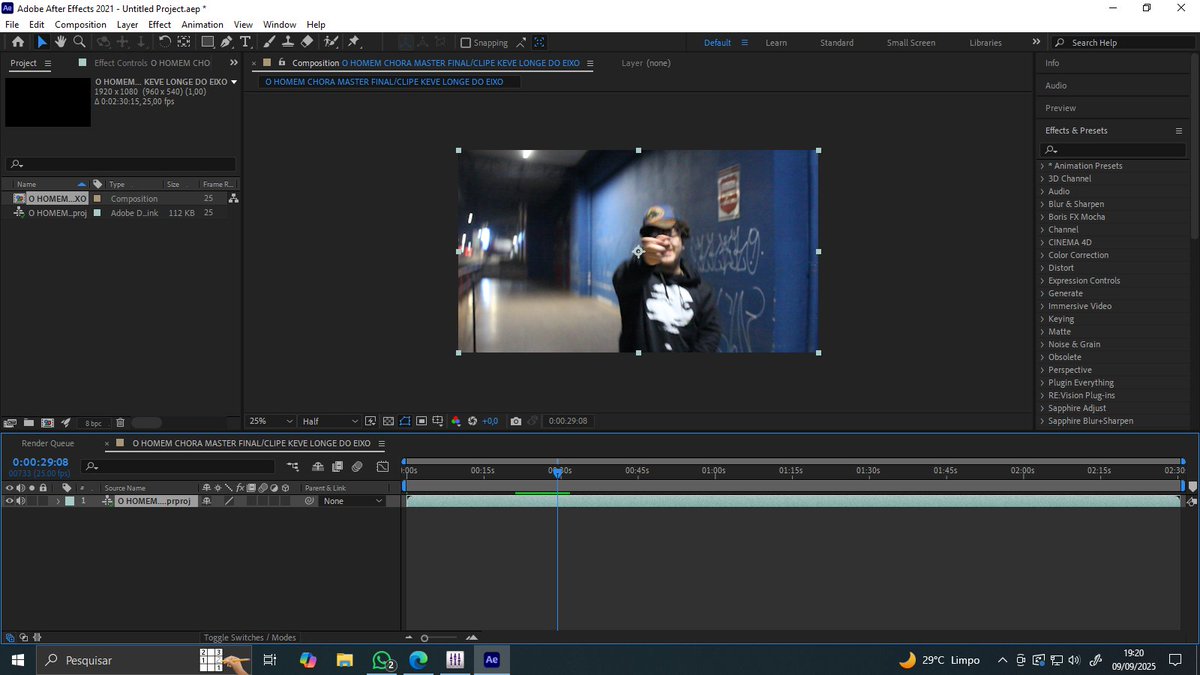Delete selected project item with trash icon
The image size is (1200, 675).
tap(120, 423)
